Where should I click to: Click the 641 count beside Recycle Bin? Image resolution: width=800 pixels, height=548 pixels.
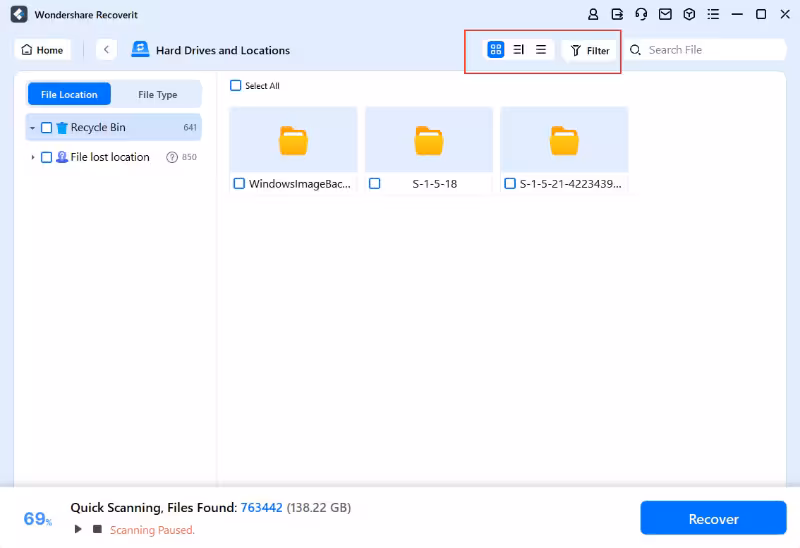pos(190,128)
